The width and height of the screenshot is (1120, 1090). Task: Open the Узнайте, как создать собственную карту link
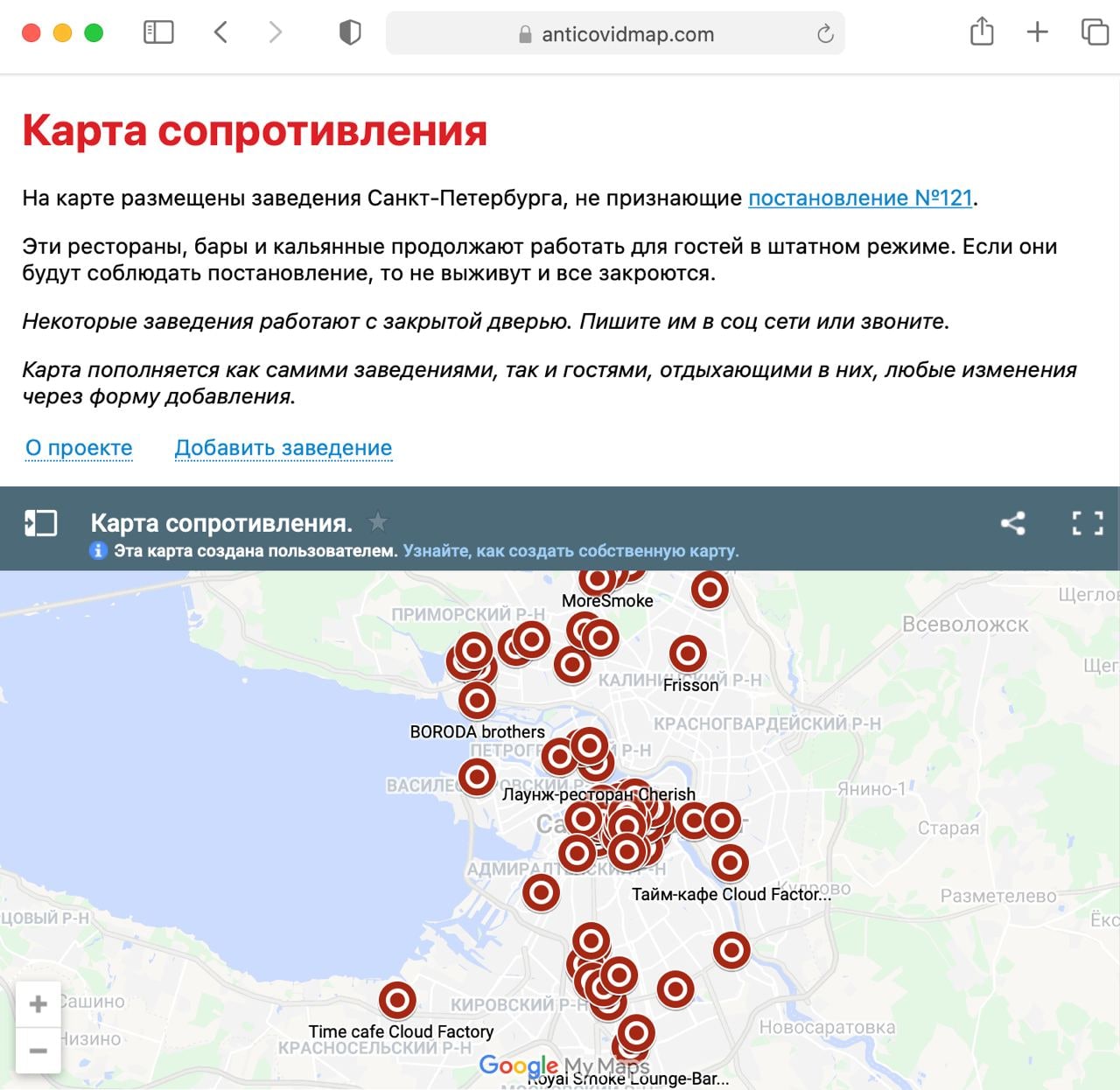tap(570, 551)
